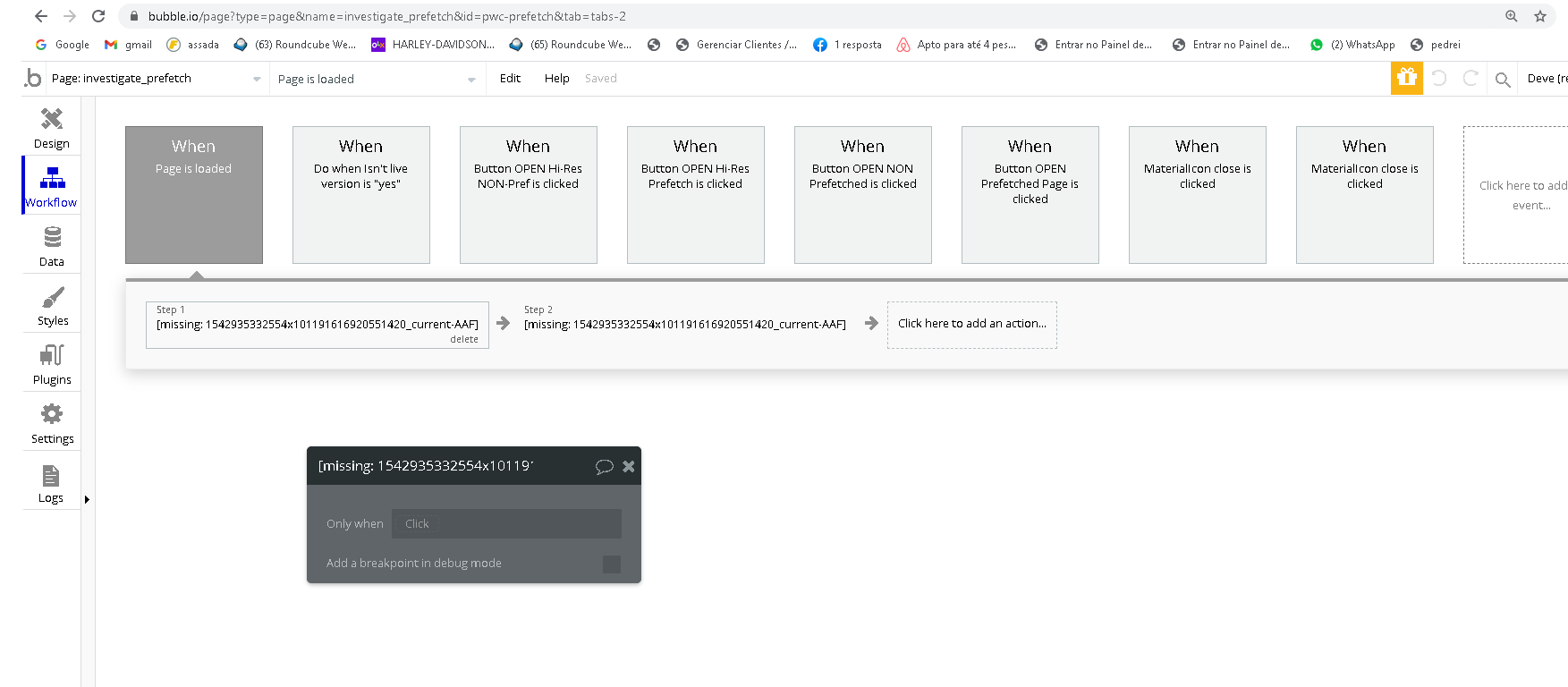Open the Gerenciar Clientes bookmark
The image size is (1568, 687).
click(737, 45)
